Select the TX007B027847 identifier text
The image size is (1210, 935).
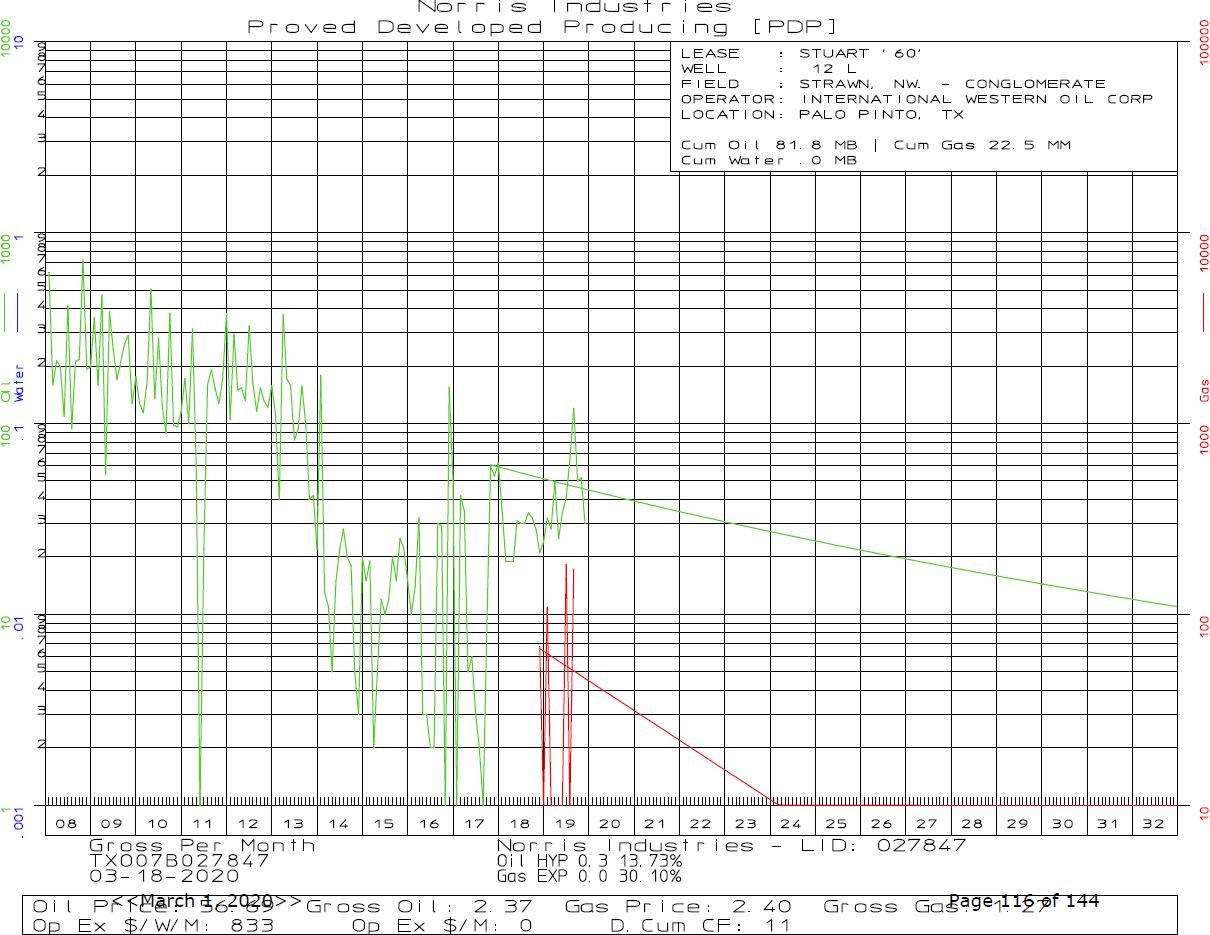pyautogui.click(x=179, y=860)
